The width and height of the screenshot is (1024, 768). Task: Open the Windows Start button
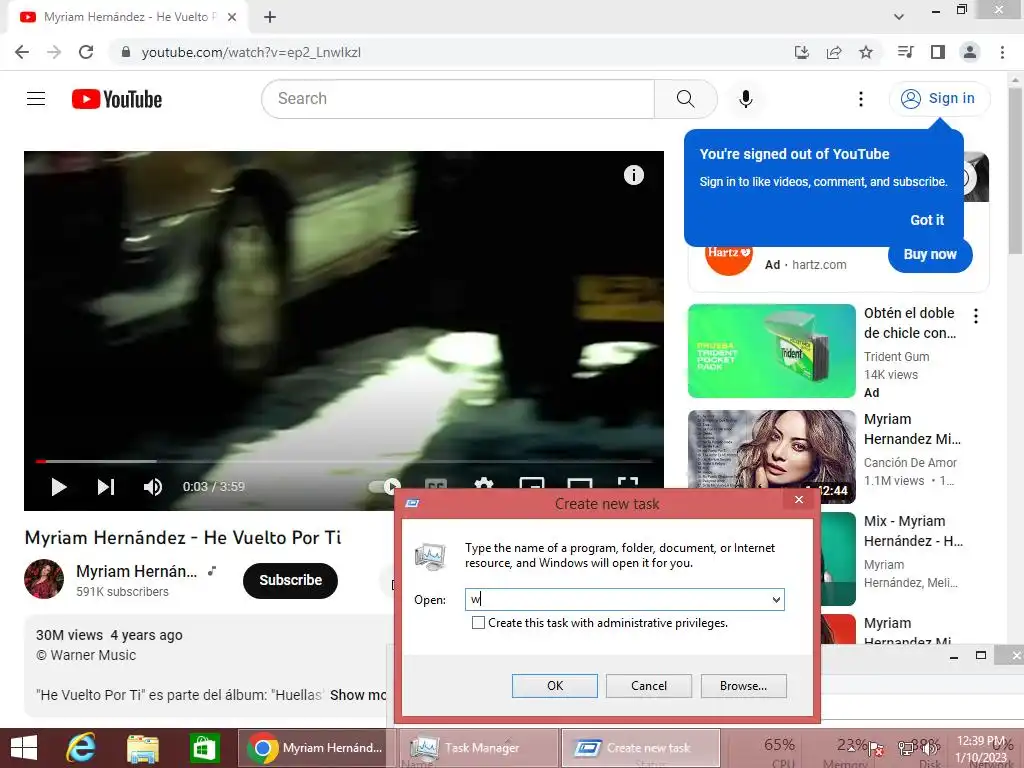pyautogui.click(x=24, y=748)
